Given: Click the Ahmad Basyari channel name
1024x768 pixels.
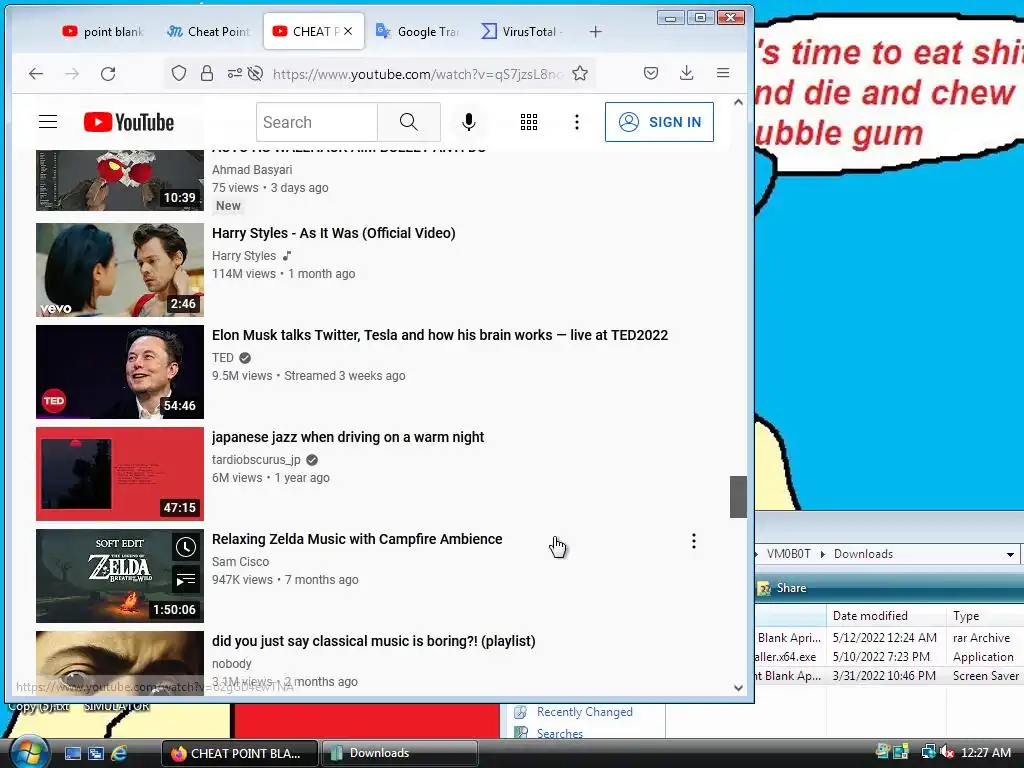Looking at the screenshot, I should coord(251,170).
